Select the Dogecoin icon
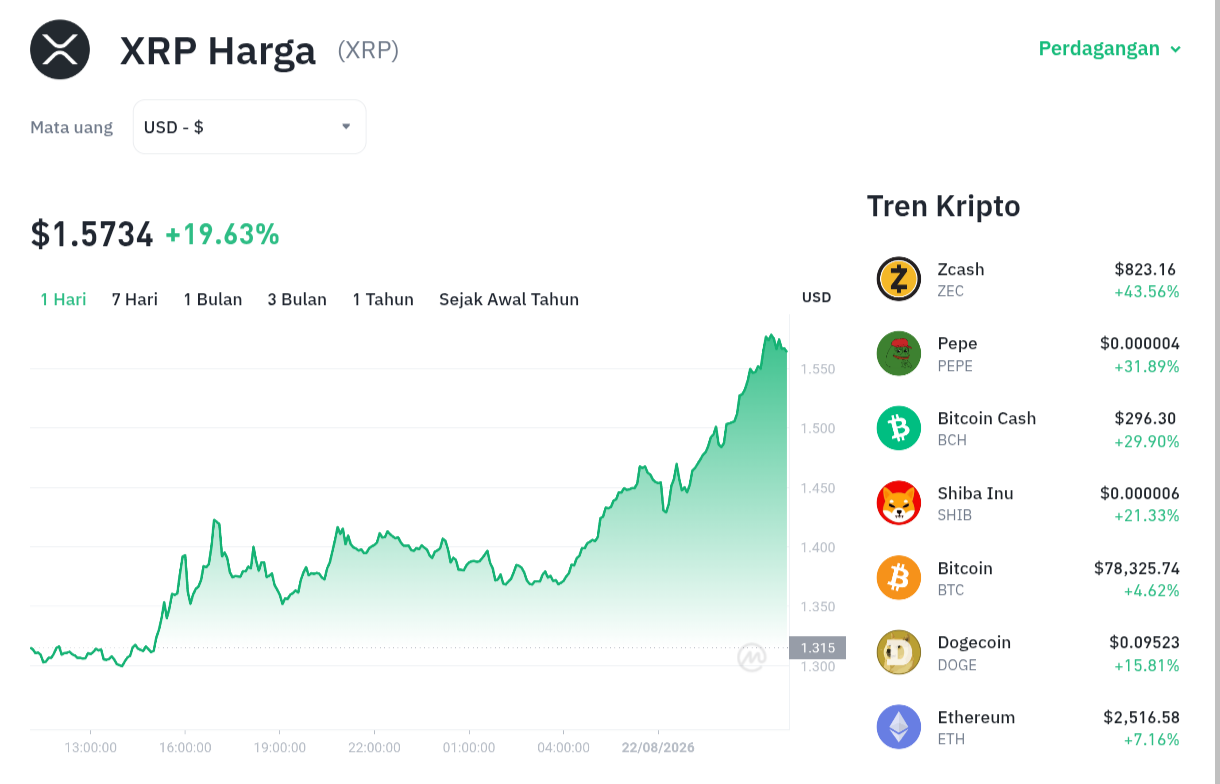 tap(898, 653)
